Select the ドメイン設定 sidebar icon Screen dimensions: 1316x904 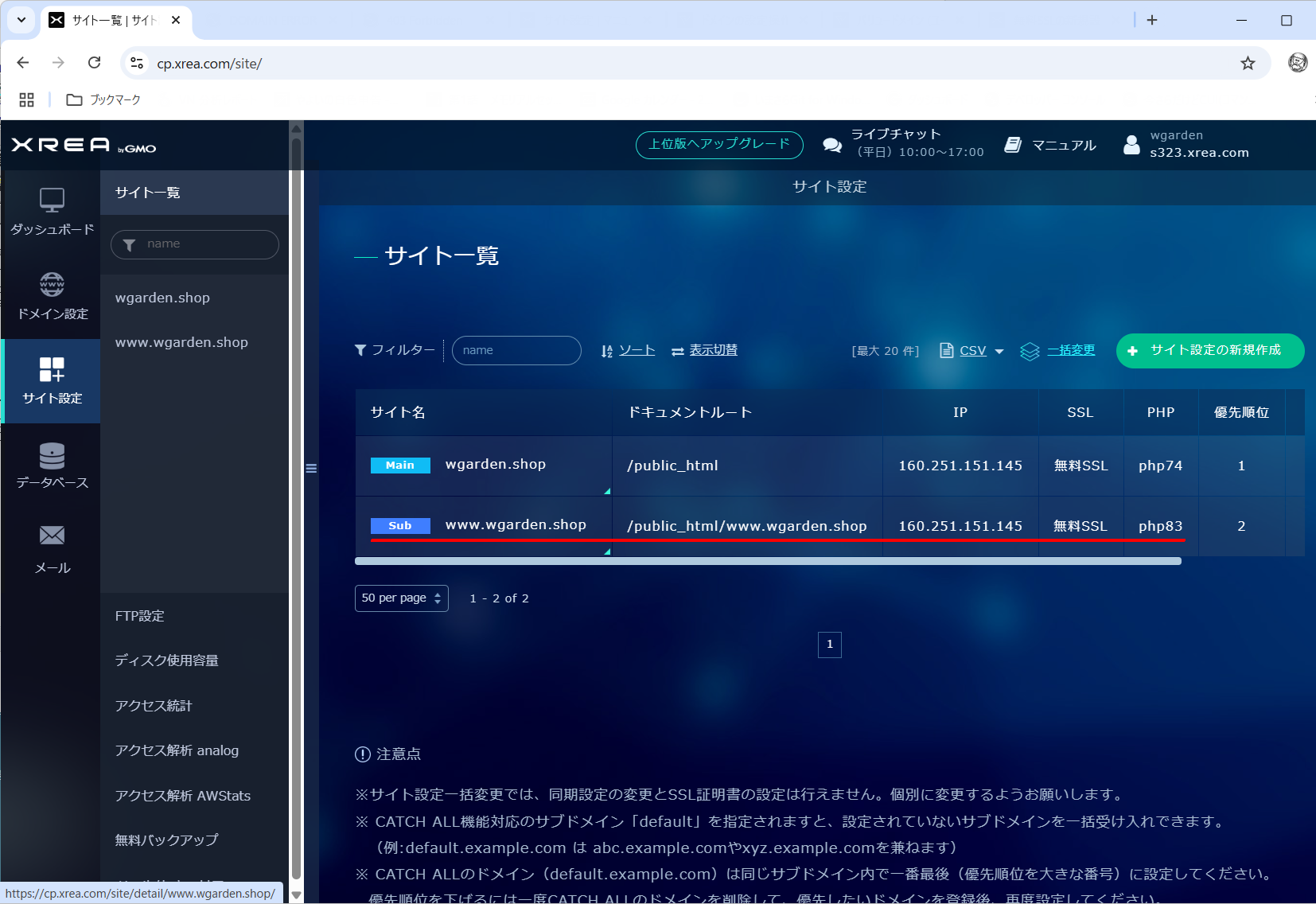51,294
